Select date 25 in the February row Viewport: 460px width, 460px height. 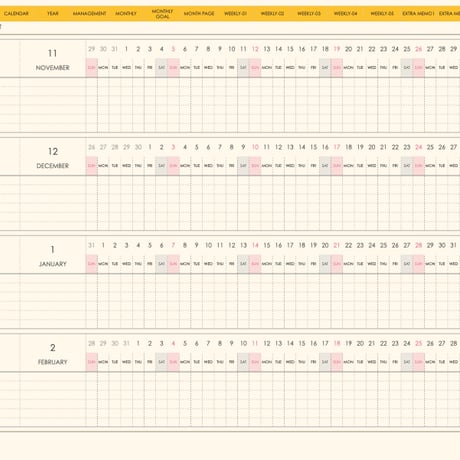(419, 343)
